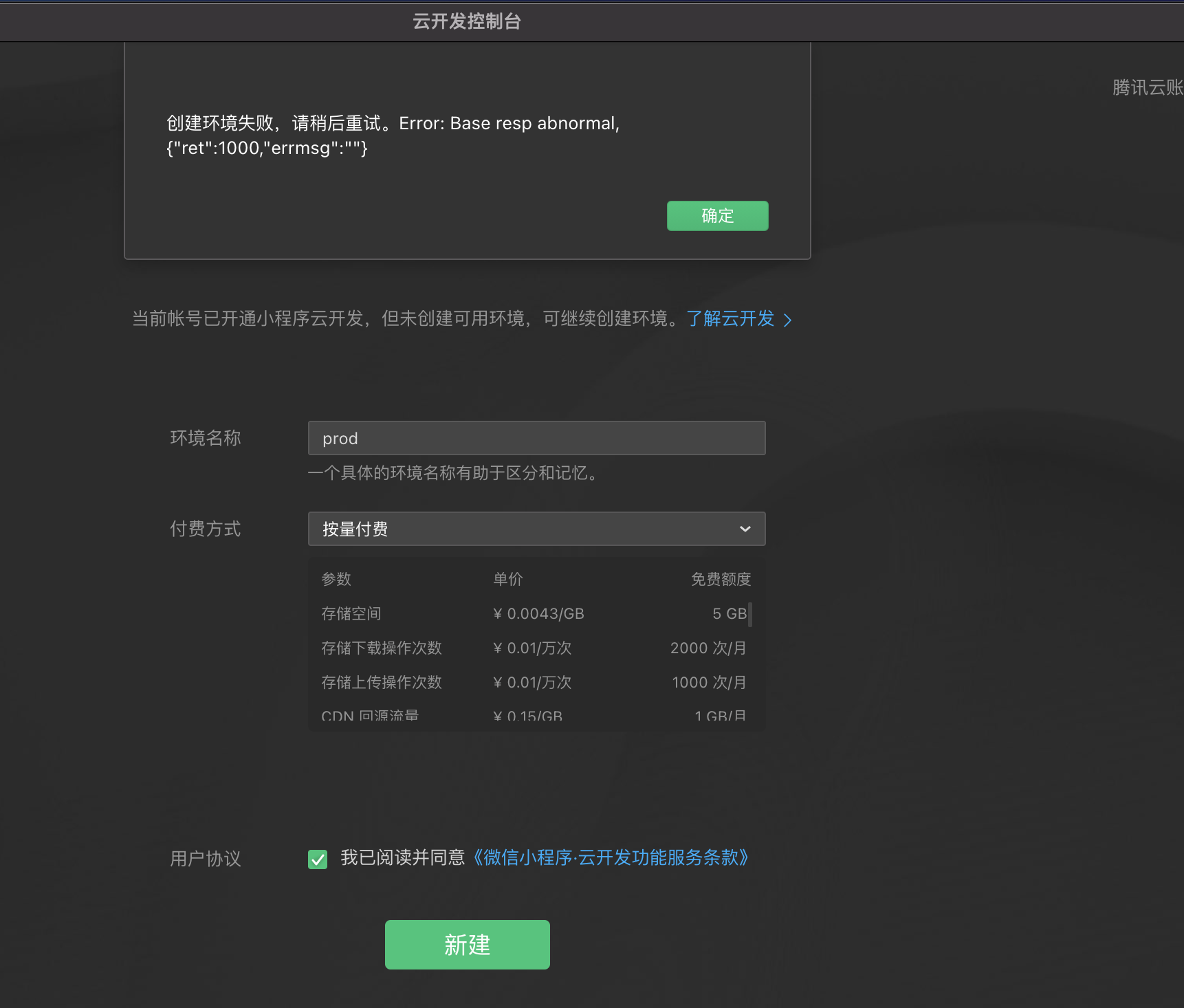
Task: Click the 云开发控制台 window title
Action: (467, 21)
